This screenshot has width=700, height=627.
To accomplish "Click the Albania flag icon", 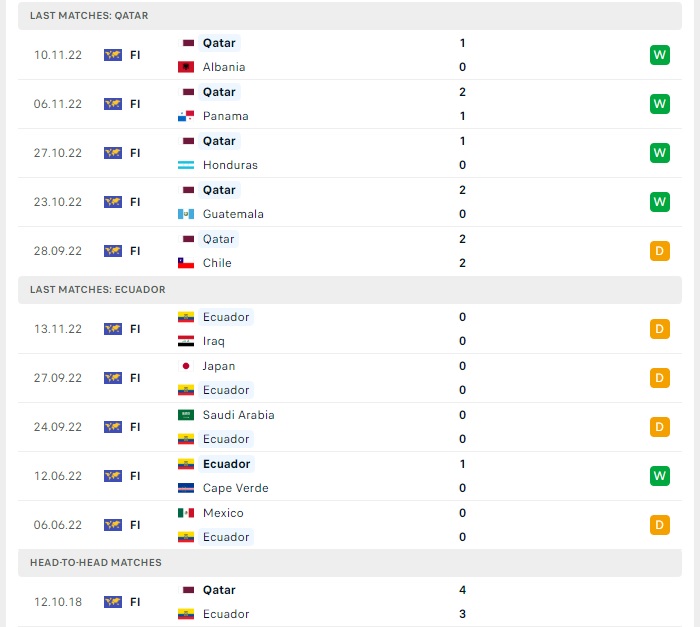I will (x=186, y=67).
